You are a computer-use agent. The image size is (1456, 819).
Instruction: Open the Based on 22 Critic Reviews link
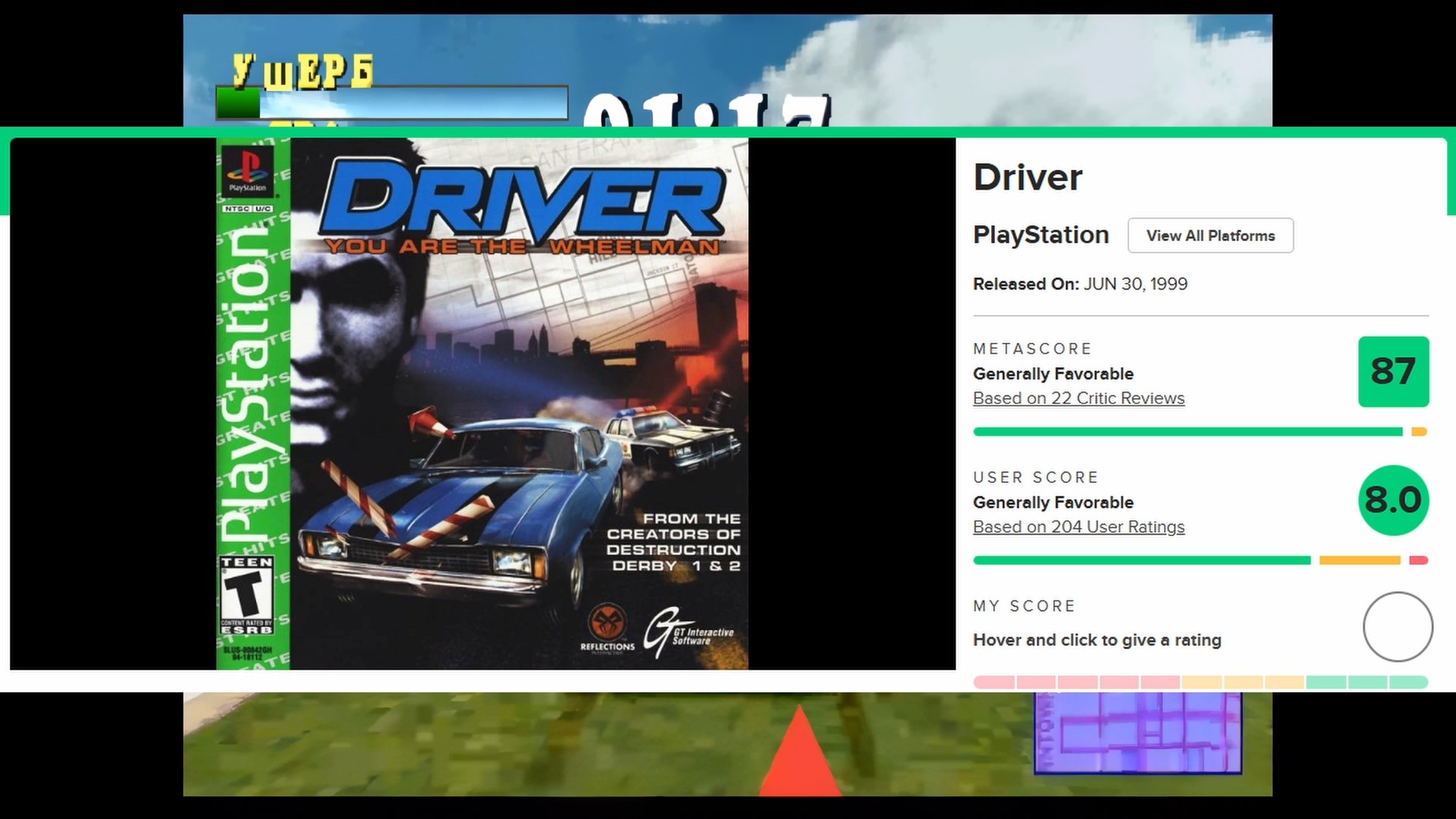tap(1078, 398)
